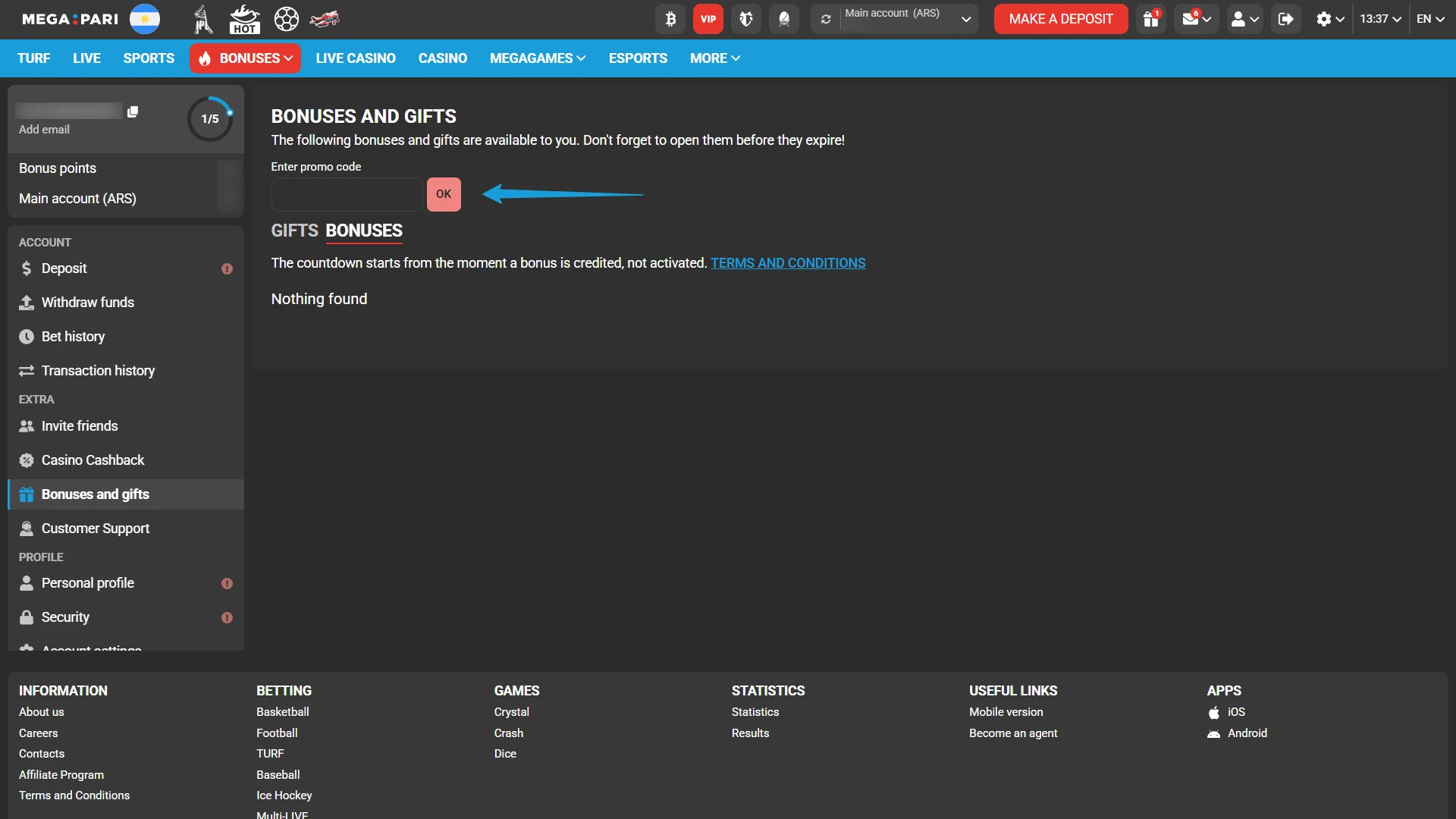
Task: Open the Android app link
Action: [1237, 733]
